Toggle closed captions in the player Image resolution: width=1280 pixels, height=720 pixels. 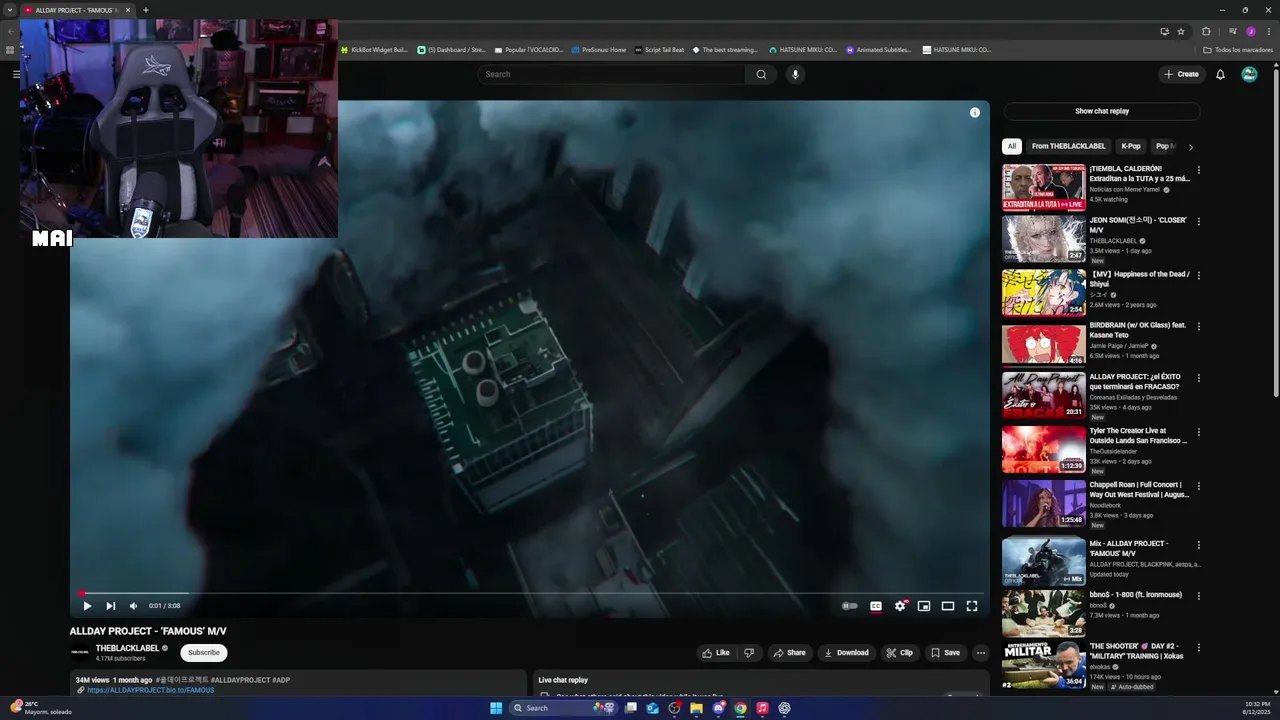pyautogui.click(x=876, y=606)
